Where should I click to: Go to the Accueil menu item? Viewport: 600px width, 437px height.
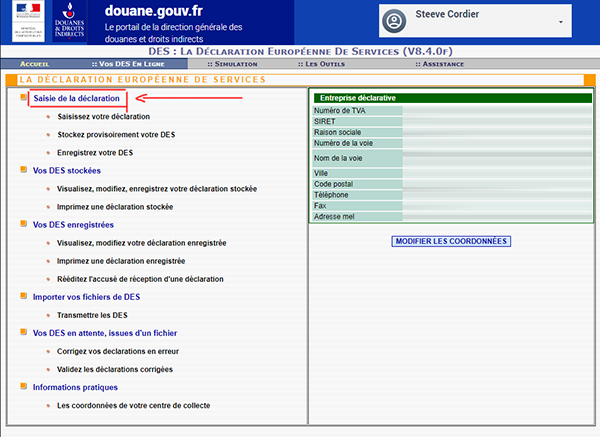tap(34, 64)
